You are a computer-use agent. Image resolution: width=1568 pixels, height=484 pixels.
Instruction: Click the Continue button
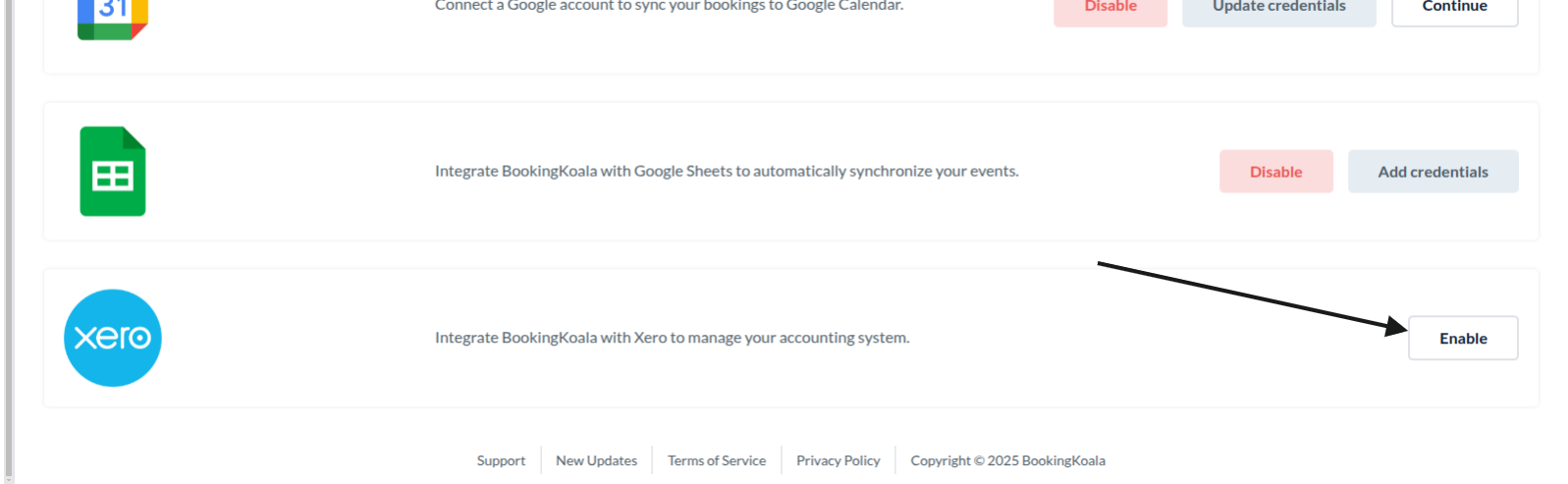pos(1454,10)
